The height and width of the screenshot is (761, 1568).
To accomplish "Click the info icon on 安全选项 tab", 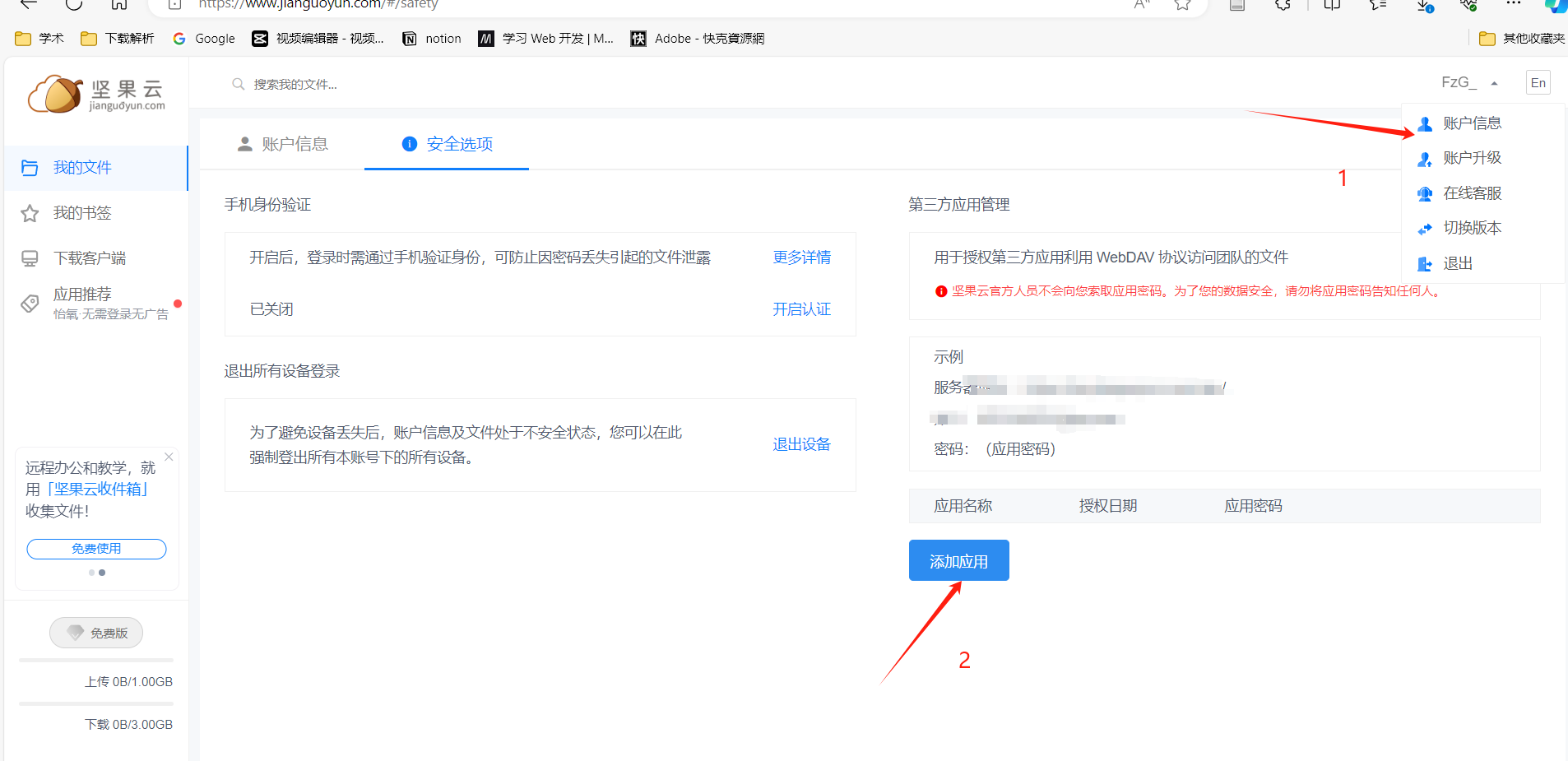I will pos(409,144).
